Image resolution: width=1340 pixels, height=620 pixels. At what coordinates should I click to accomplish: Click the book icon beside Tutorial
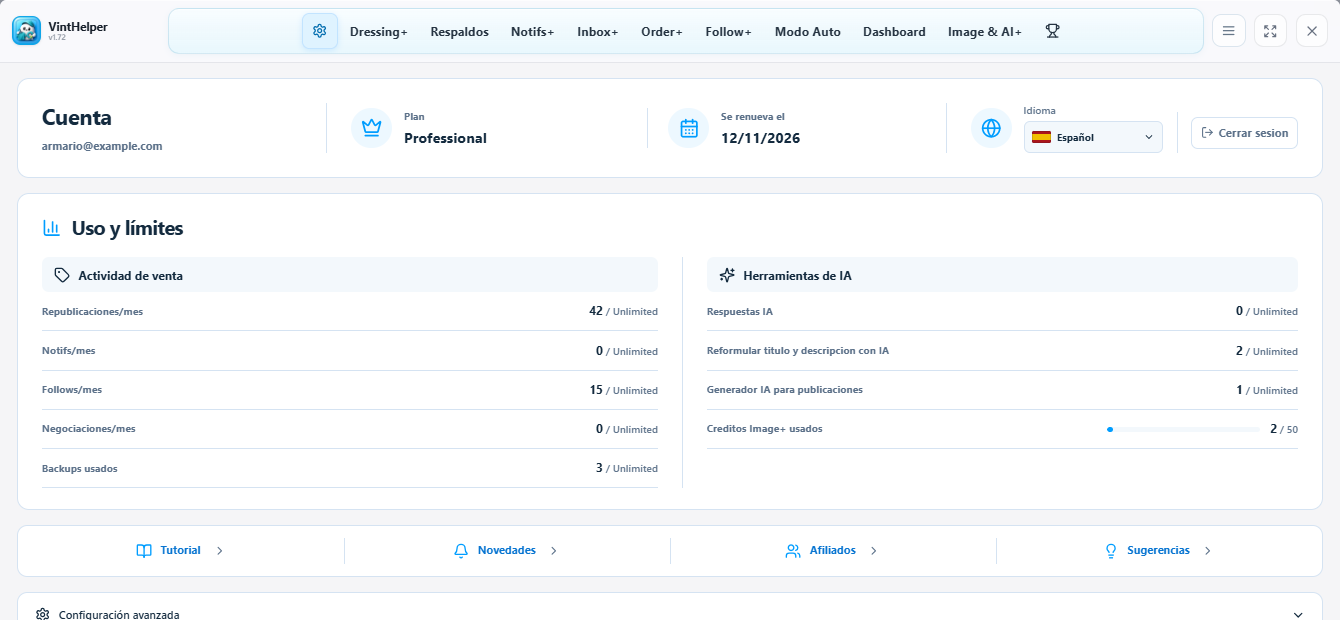click(144, 551)
